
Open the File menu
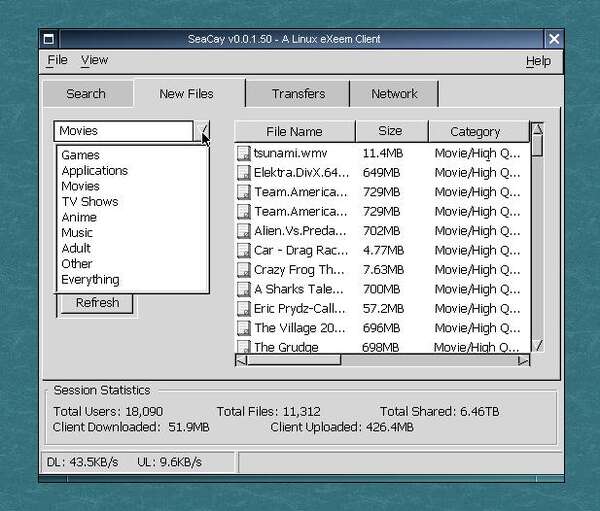tap(57, 60)
